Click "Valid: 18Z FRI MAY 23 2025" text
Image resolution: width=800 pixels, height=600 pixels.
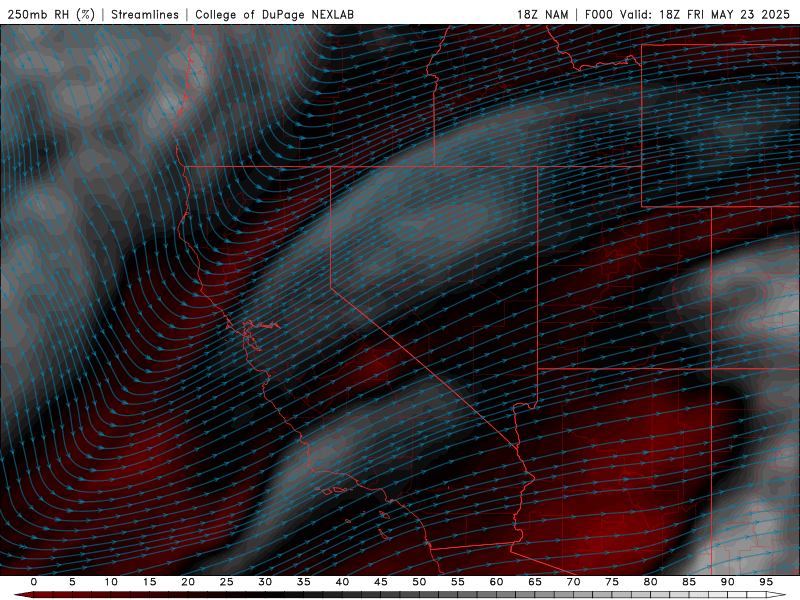point(705,14)
